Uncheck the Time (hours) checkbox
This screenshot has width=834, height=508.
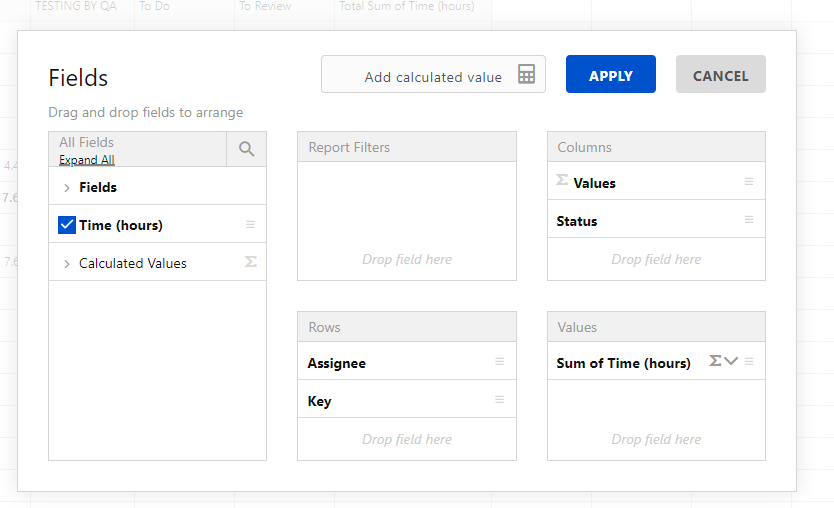coord(67,225)
